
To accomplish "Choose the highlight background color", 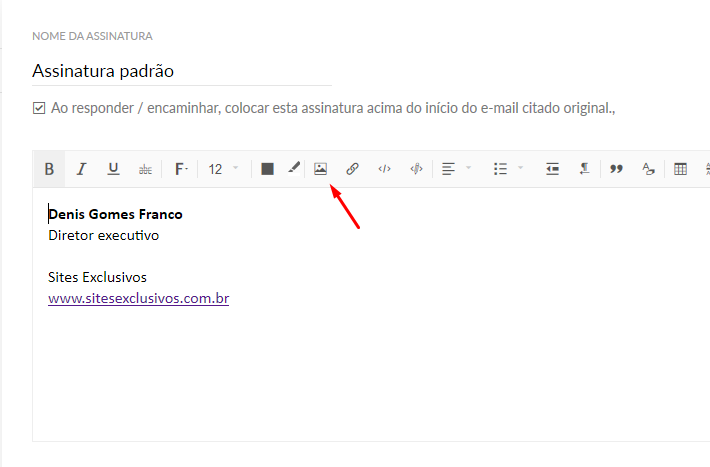I will tap(294, 169).
